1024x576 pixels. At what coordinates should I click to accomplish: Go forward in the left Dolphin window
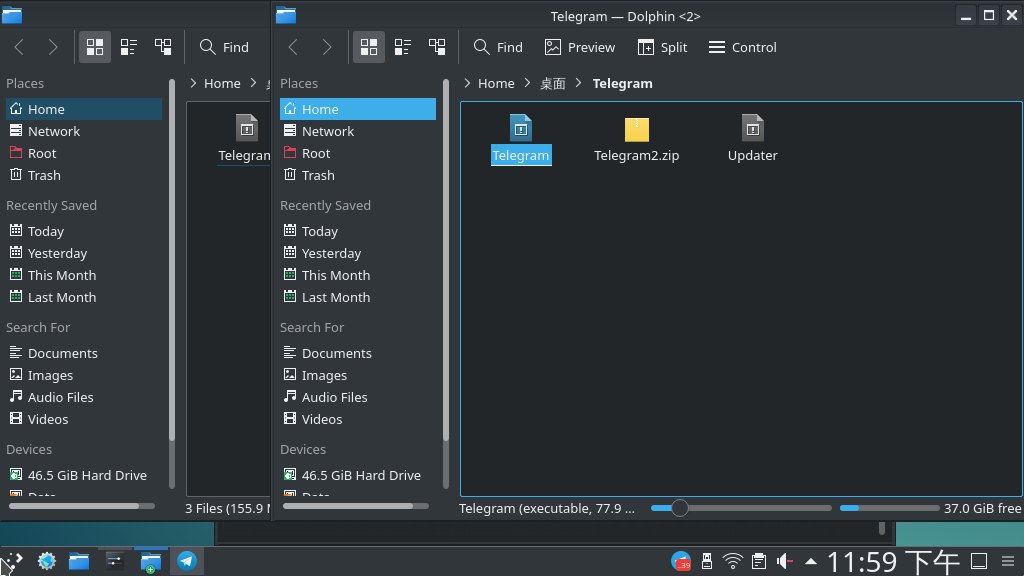(52, 47)
